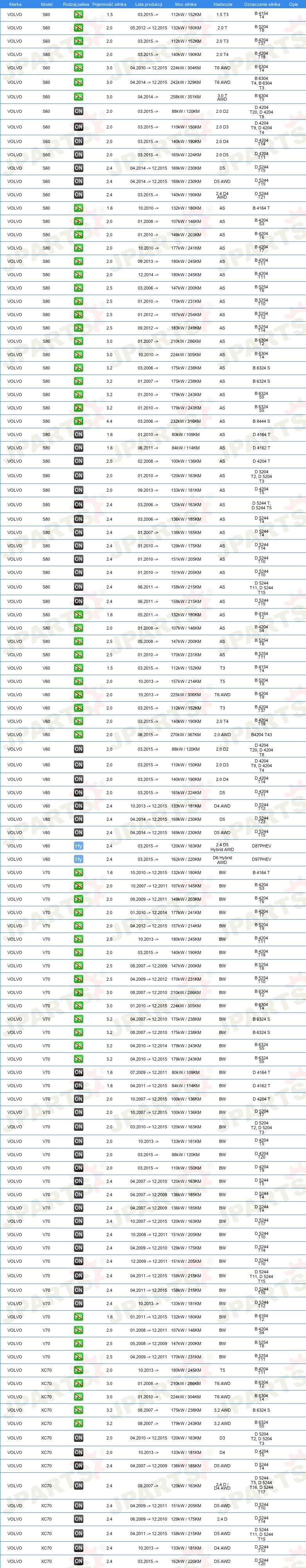The width and height of the screenshot is (306, 1568).
Task: Click the ON diesel icon for S80 84kW / 114KM
Action: pyautogui.click(x=79, y=448)
